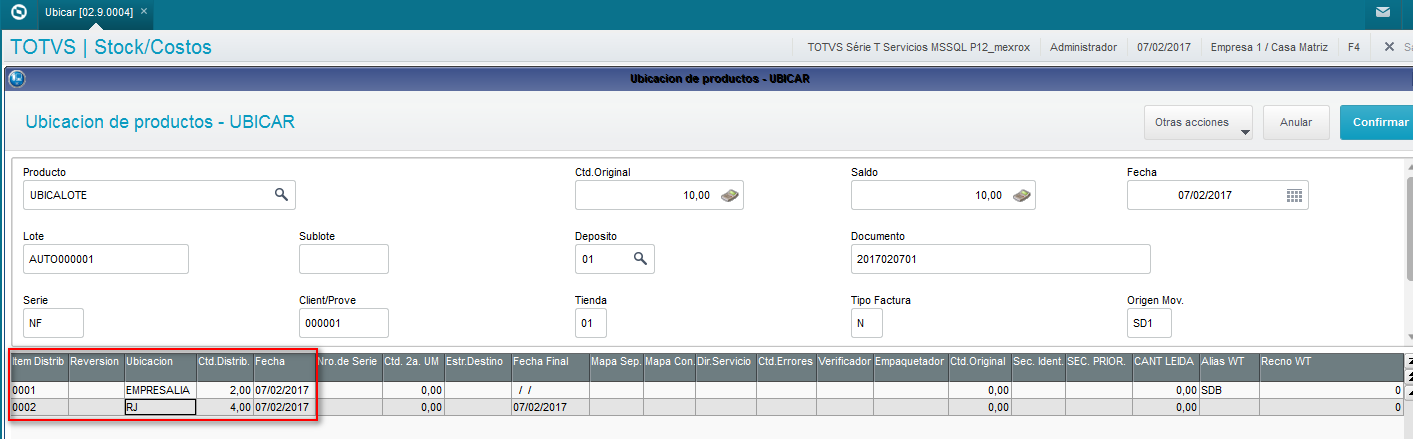The height and width of the screenshot is (439, 1413).
Task: Focus the Tienda field 01
Action: coord(590,323)
